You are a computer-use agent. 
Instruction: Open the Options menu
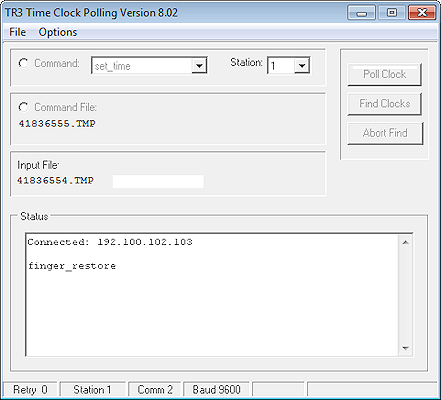coord(58,32)
